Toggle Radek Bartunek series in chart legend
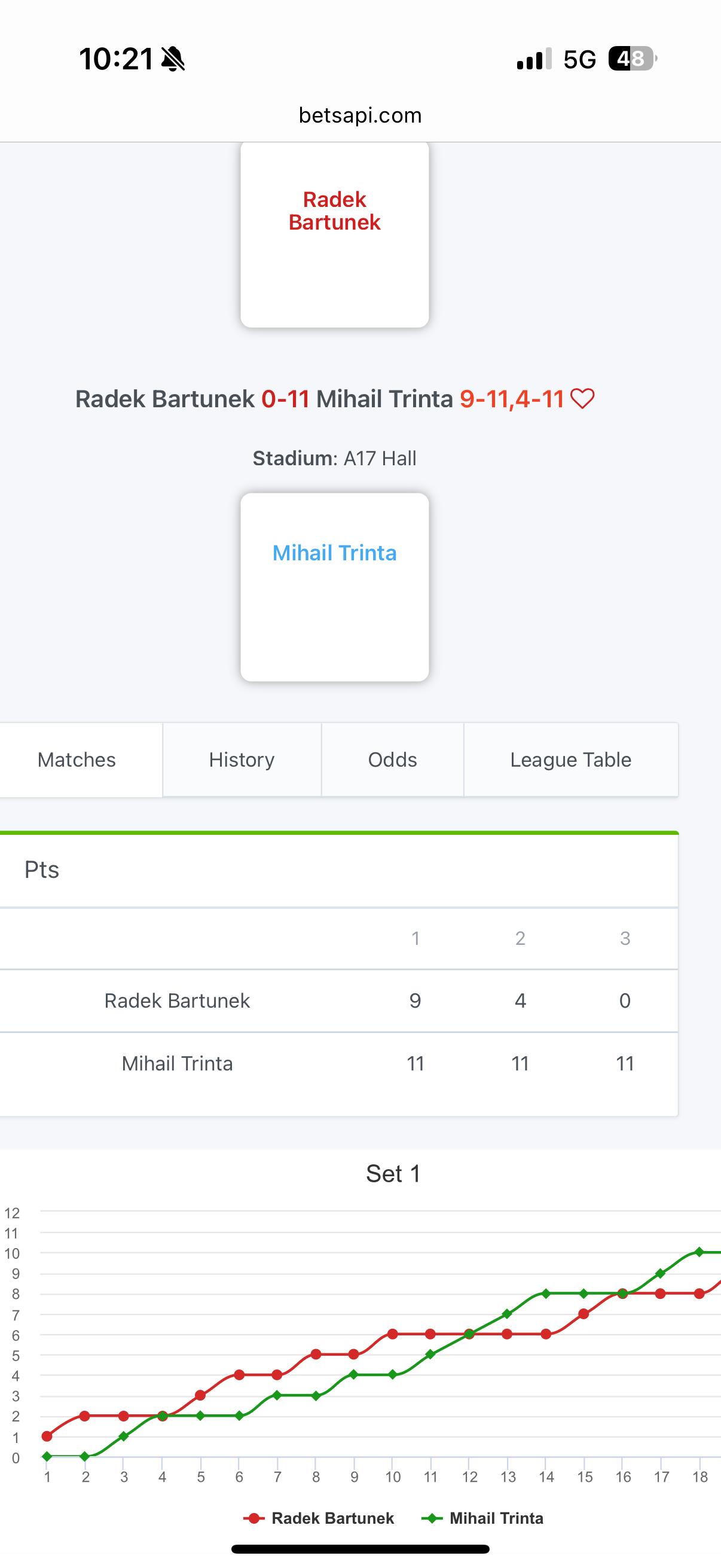 click(x=319, y=1519)
